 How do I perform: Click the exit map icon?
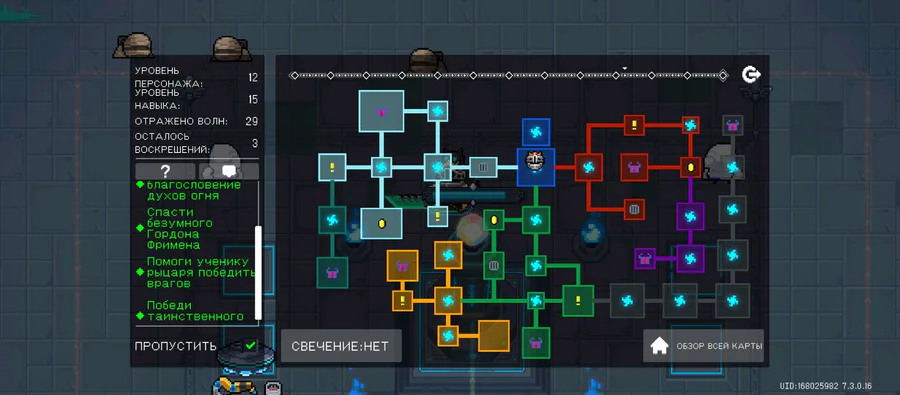pos(751,75)
